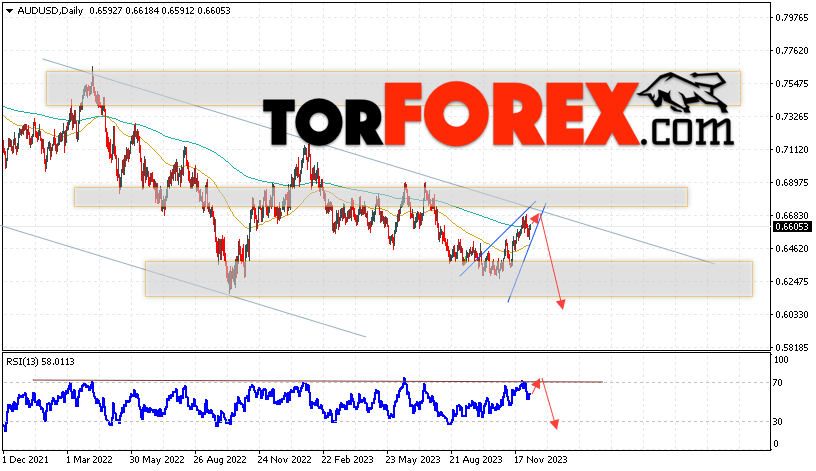Select the 26 Aug 2022 date label
816x471 pixels.
[220, 460]
